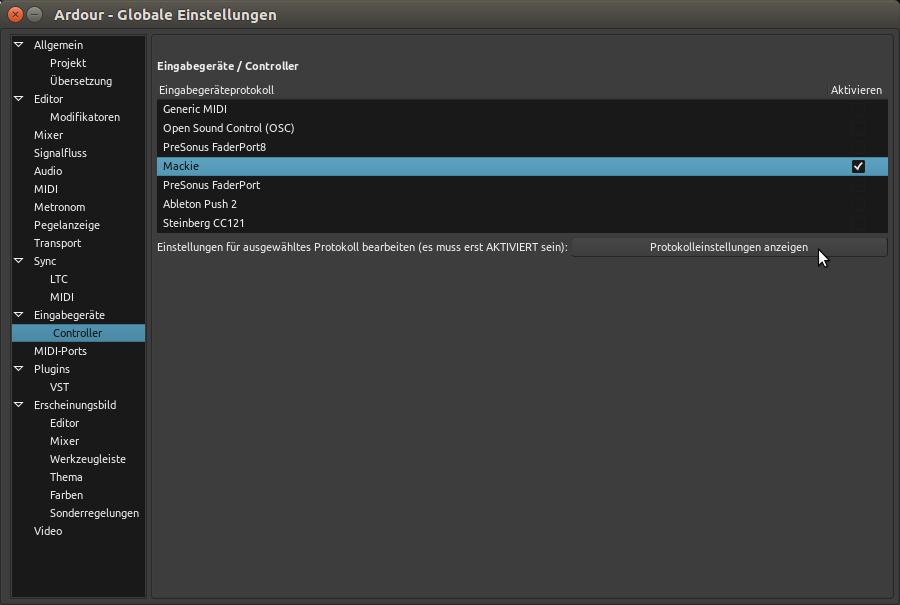
Task: Select the Editor entry under Erscheinungsbild
Action: click(64, 423)
